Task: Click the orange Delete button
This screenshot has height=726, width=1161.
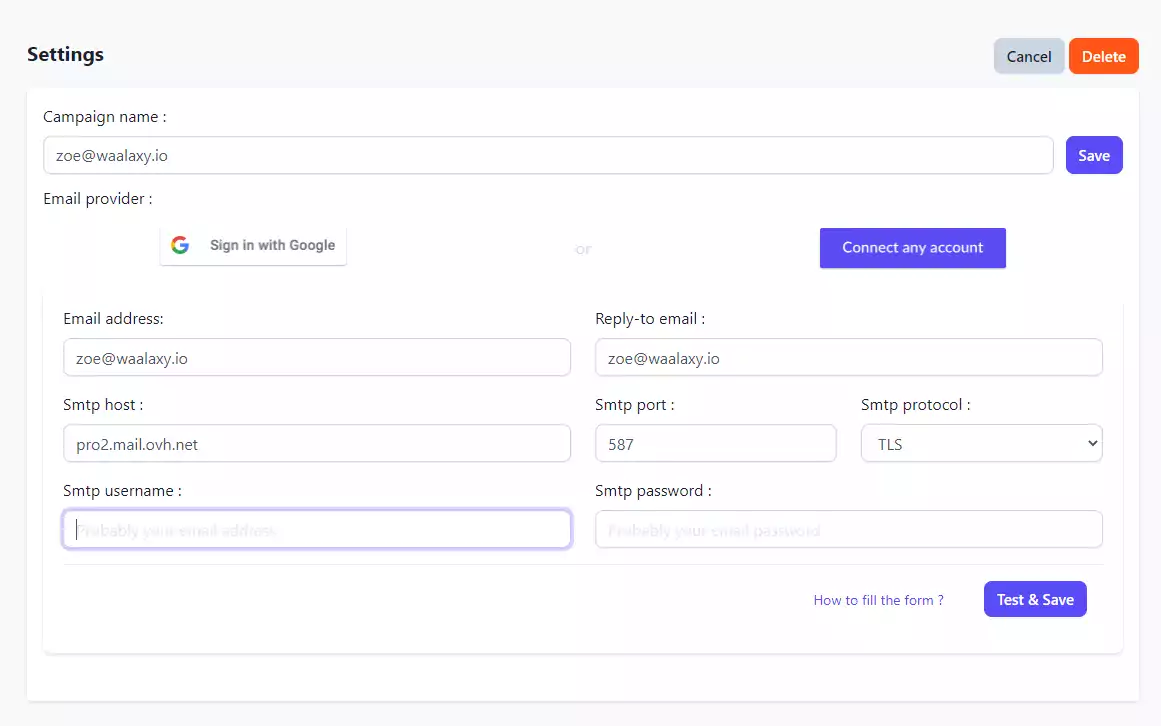Action: 1103,56
